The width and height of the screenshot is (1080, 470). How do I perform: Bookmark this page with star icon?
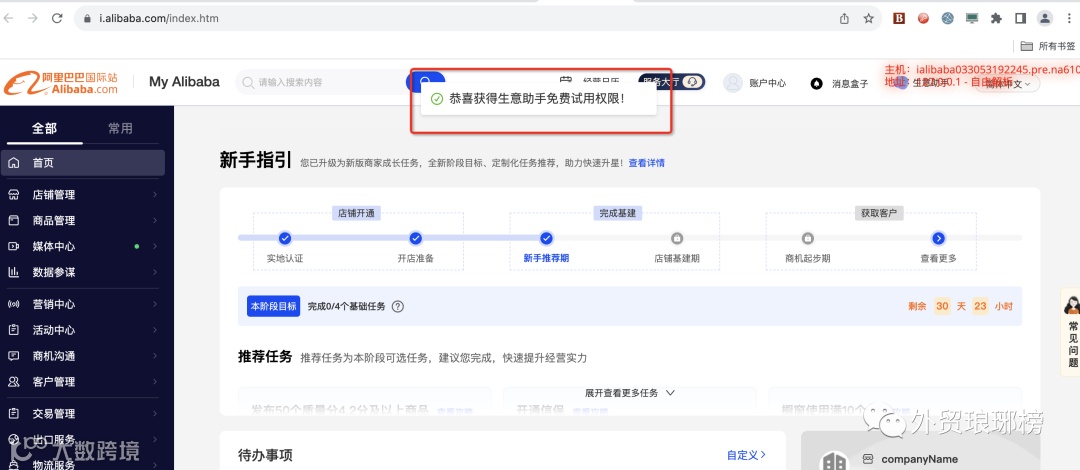[869, 19]
